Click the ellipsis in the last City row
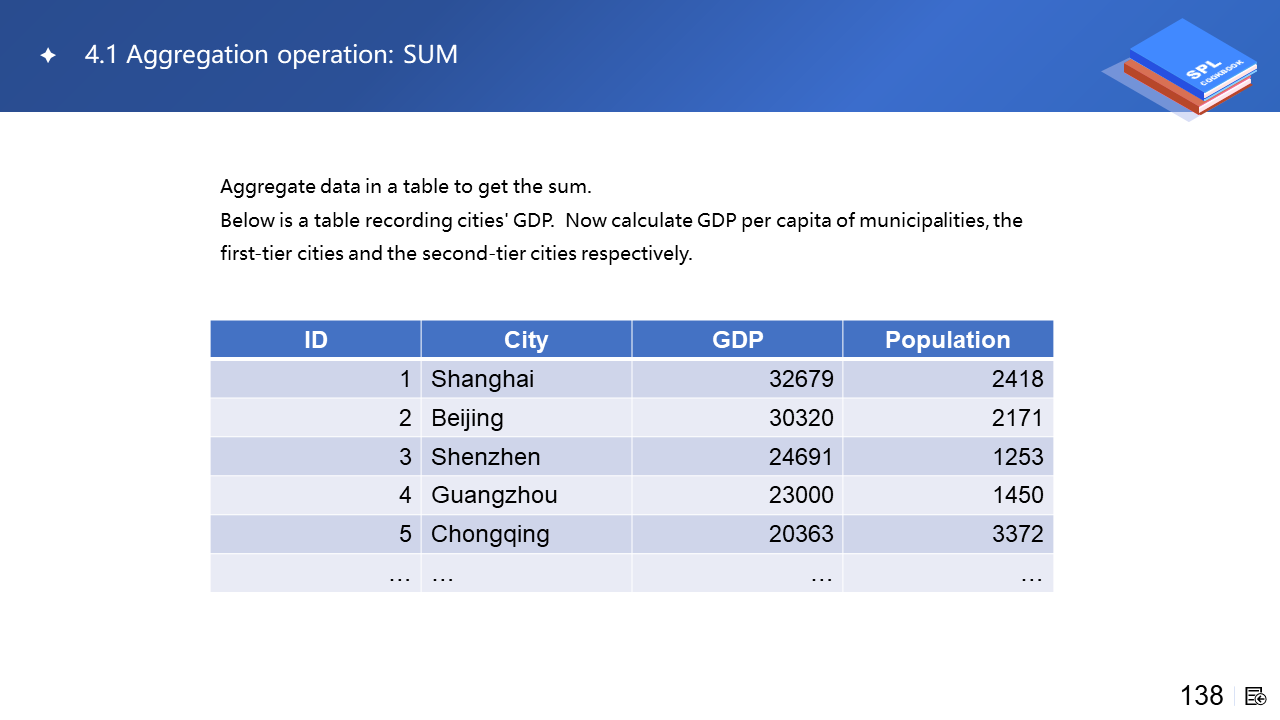Viewport: 1280px width, 720px height. click(442, 575)
